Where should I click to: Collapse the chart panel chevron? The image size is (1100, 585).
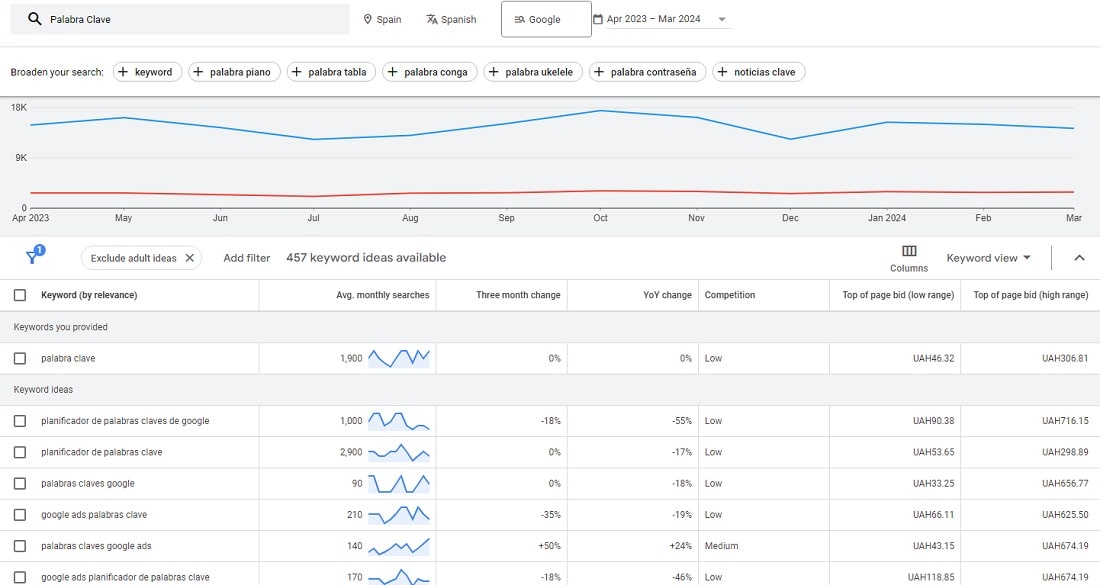pos(1079,258)
